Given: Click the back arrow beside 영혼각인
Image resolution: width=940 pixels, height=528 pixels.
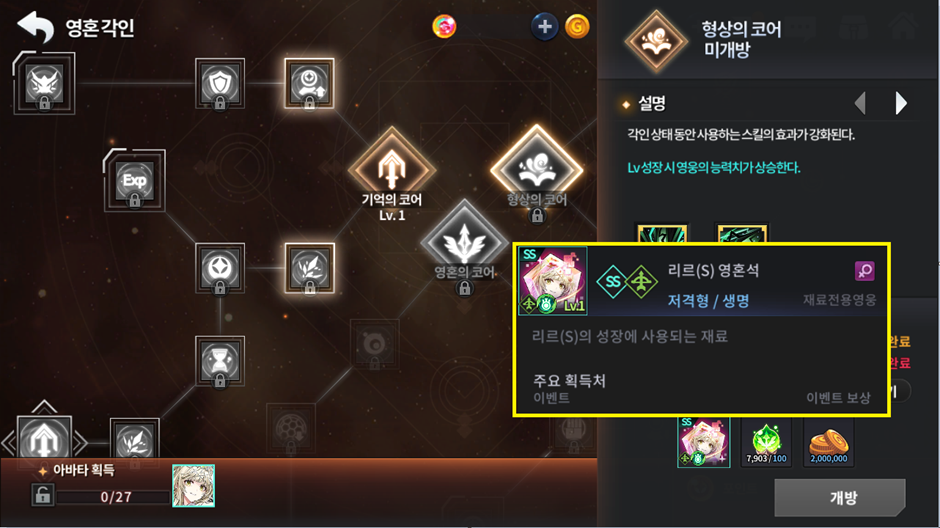Looking at the screenshot, I should (x=35, y=27).
